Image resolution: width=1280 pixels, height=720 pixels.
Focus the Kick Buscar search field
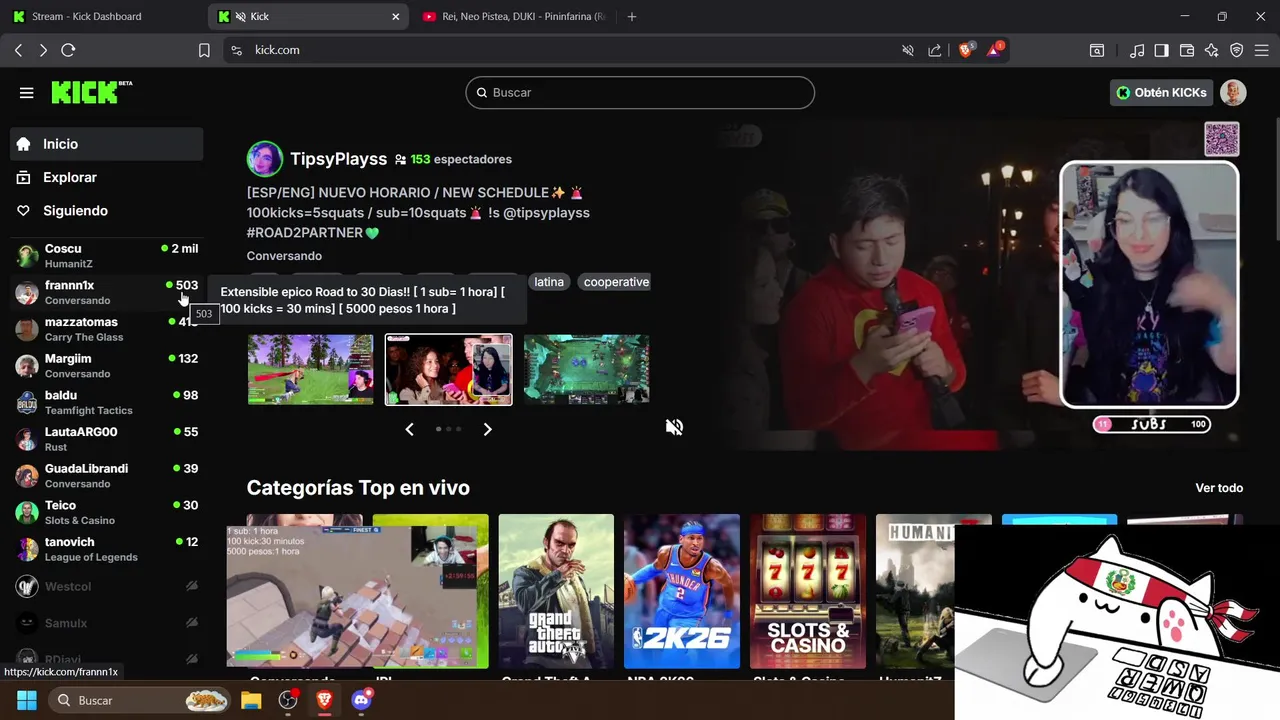tap(640, 92)
